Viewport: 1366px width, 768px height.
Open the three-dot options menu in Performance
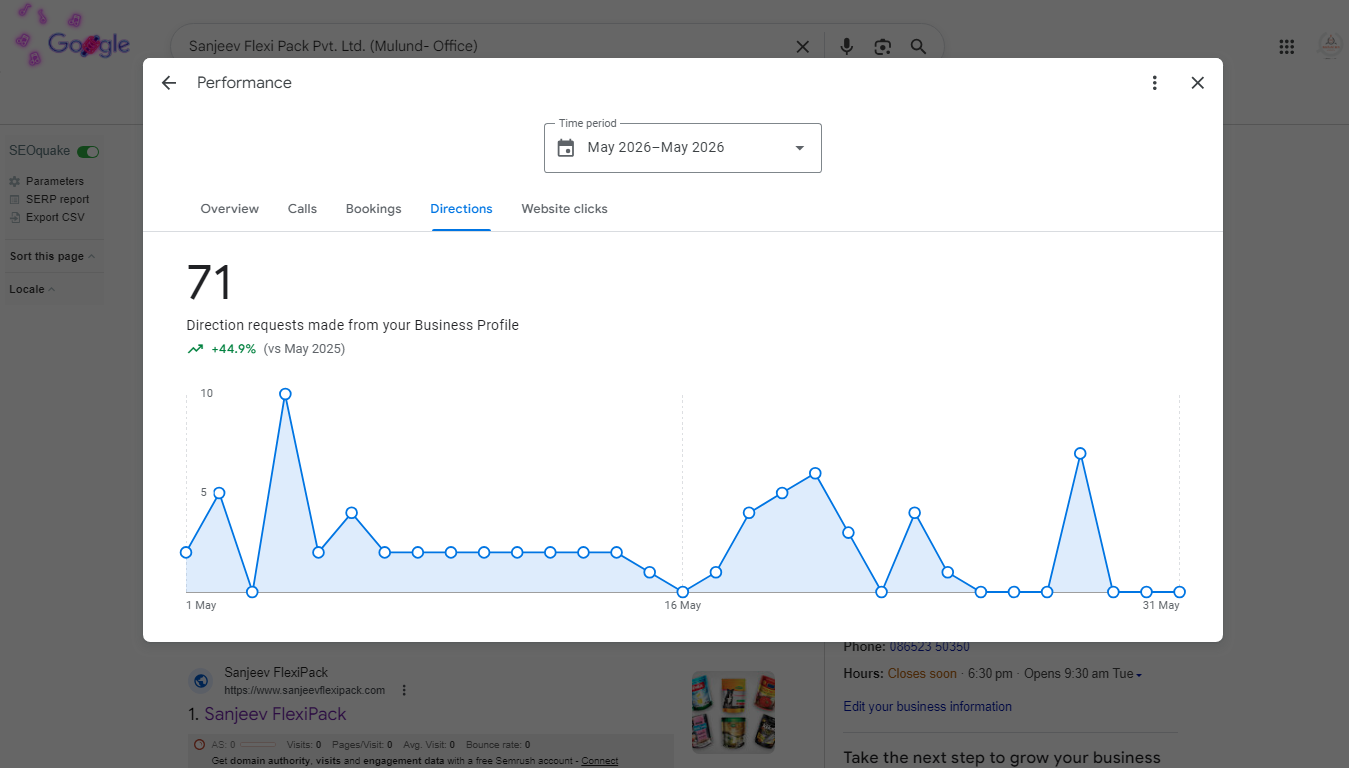tap(1154, 83)
